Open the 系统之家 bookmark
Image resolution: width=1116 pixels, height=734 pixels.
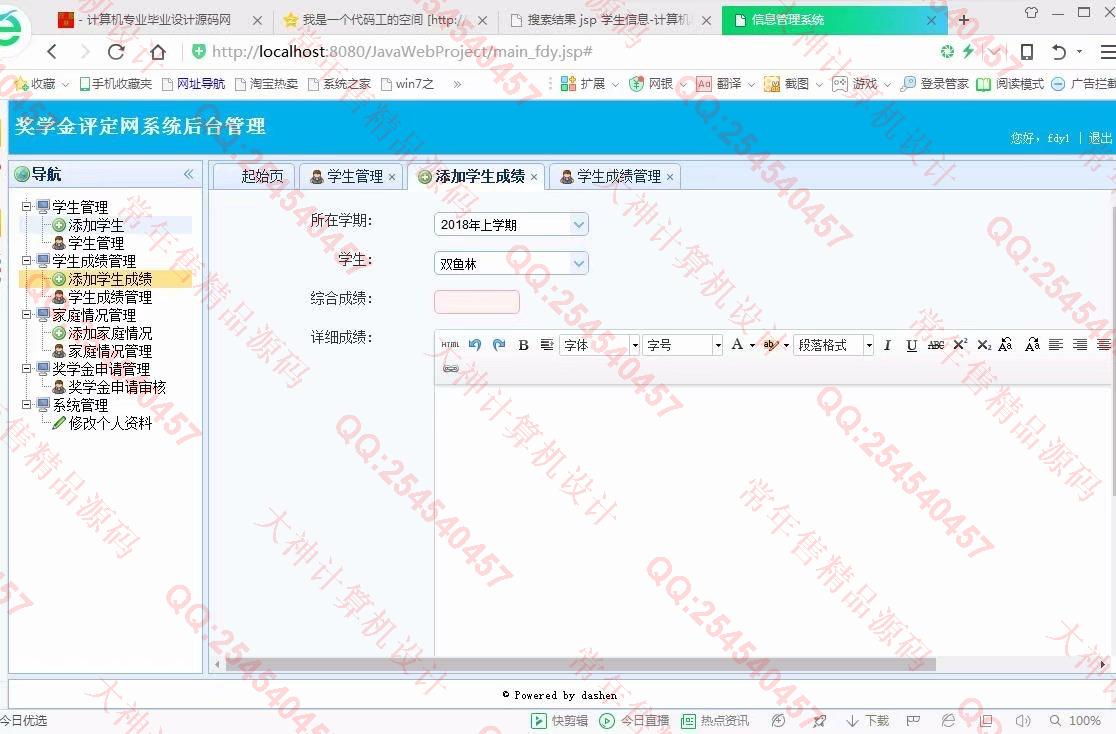click(x=339, y=84)
